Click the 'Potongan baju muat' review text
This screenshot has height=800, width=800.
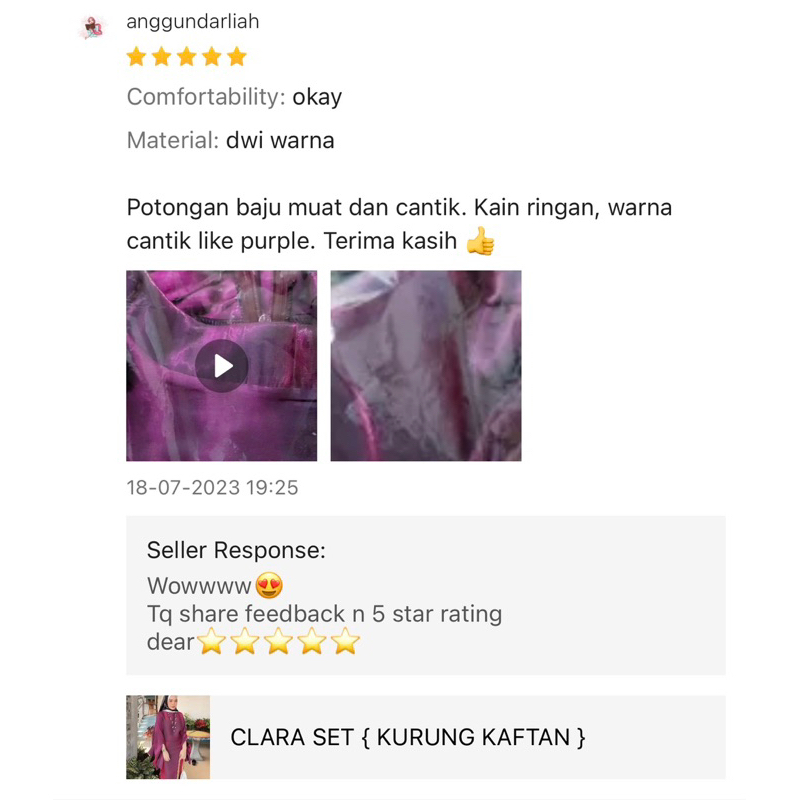point(234,208)
